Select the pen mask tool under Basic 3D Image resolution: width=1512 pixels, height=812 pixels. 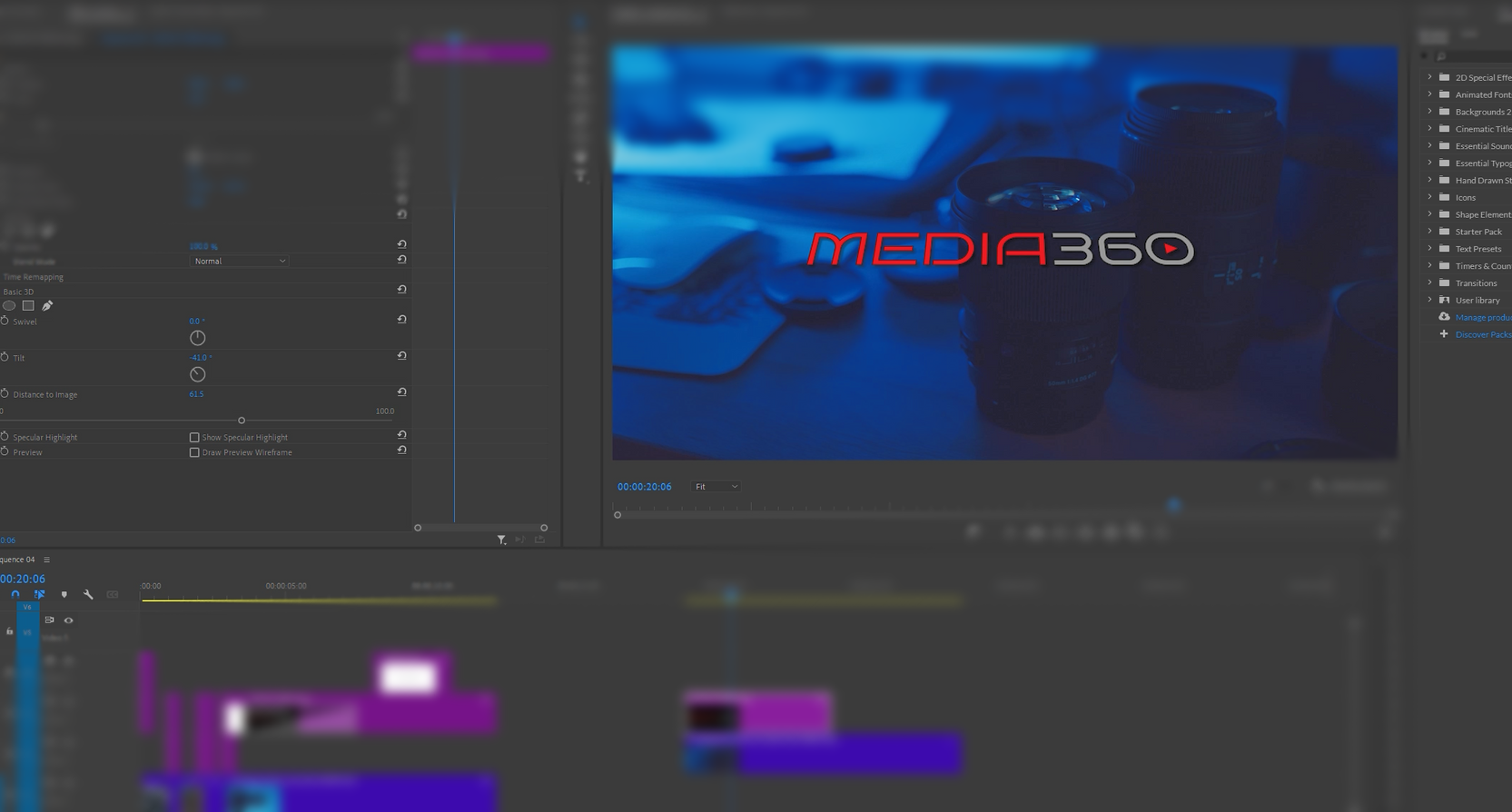click(47, 306)
